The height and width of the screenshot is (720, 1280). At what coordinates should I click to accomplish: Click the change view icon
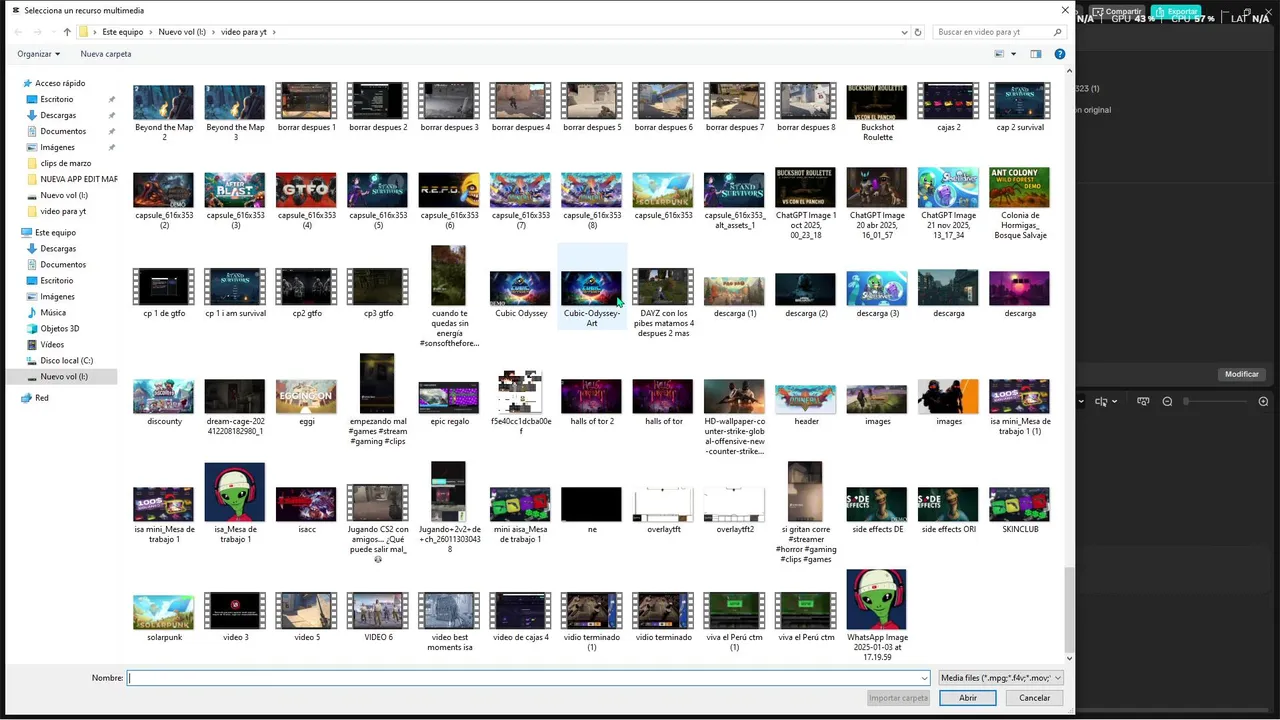[999, 54]
